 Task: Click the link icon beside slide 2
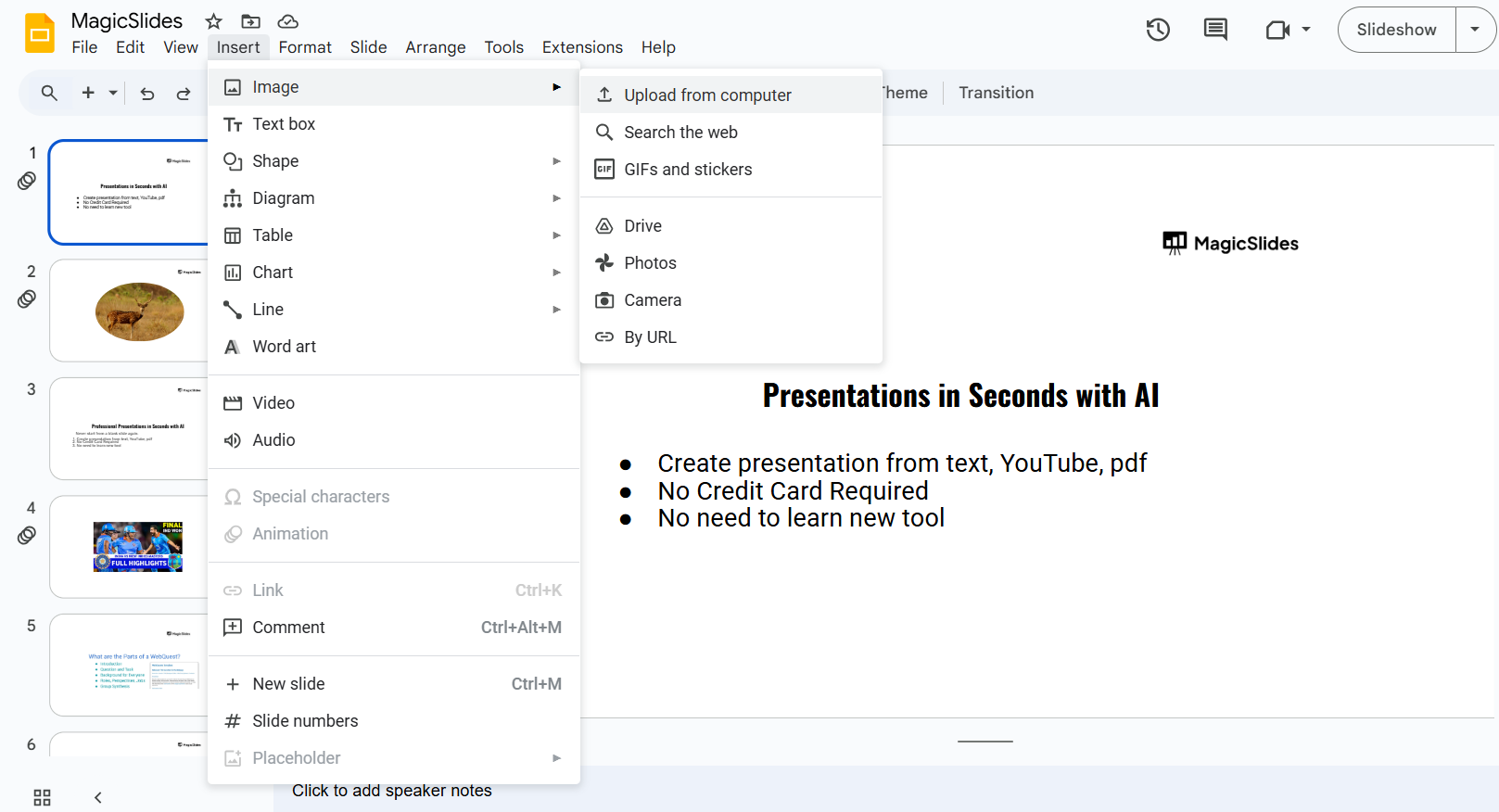click(x=27, y=298)
